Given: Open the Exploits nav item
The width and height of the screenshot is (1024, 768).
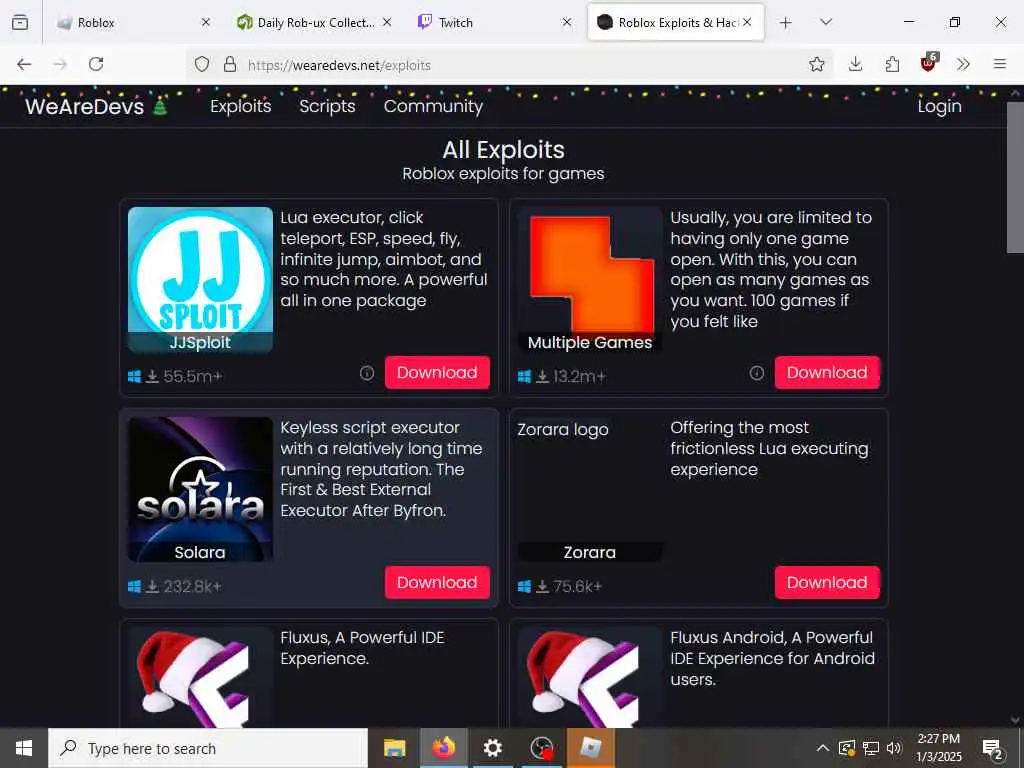Looking at the screenshot, I should tap(240, 106).
